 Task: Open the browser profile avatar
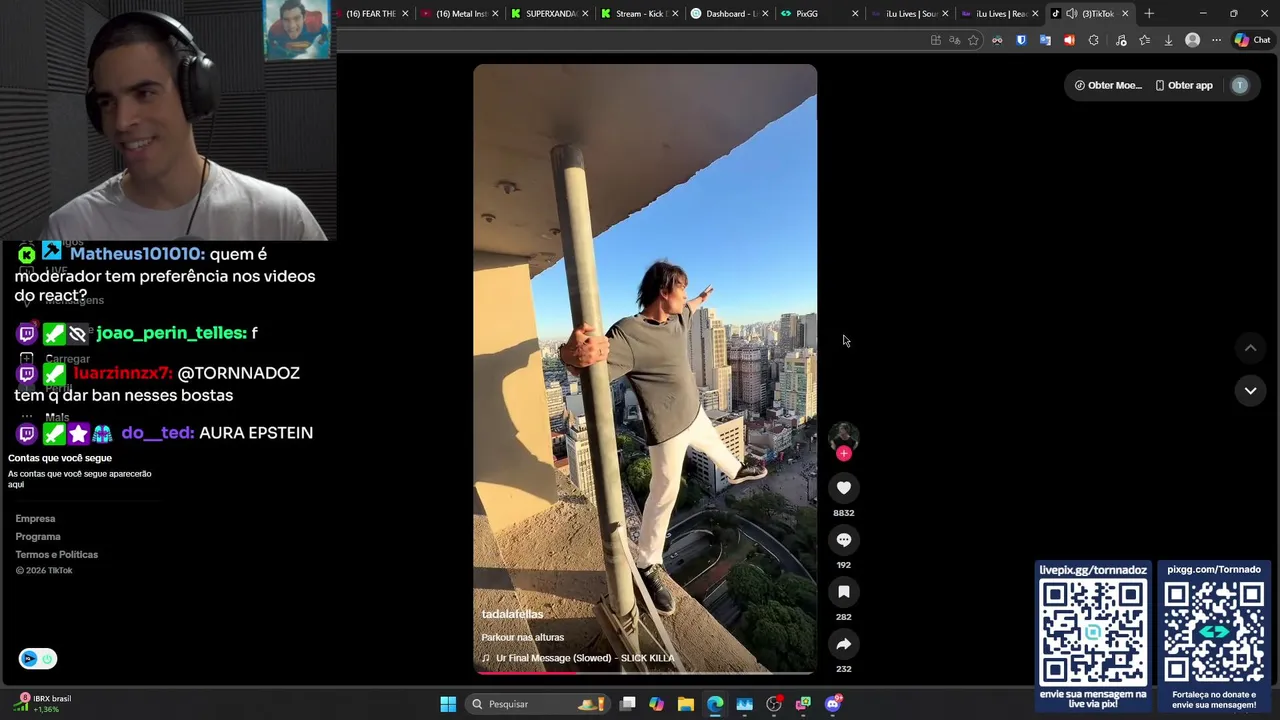[x=1192, y=40]
